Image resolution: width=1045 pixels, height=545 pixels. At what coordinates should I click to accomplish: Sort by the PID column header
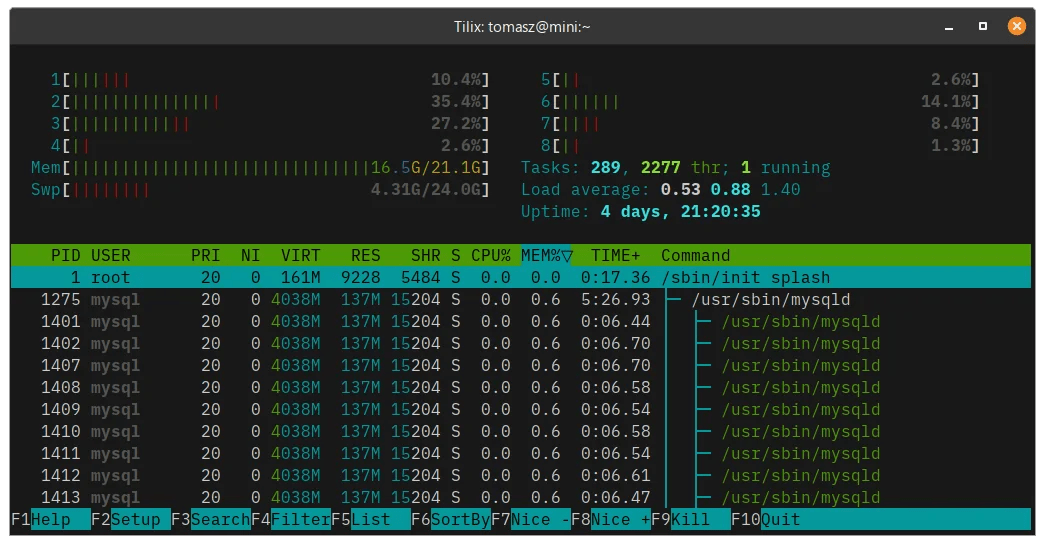click(x=65, y=256)
